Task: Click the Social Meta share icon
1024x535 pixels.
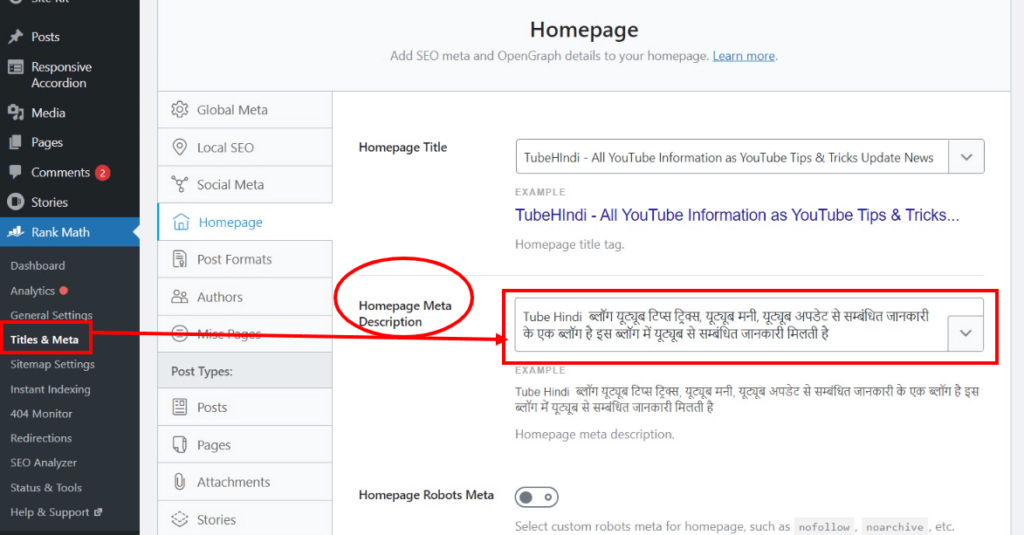Action: (180, 184)
